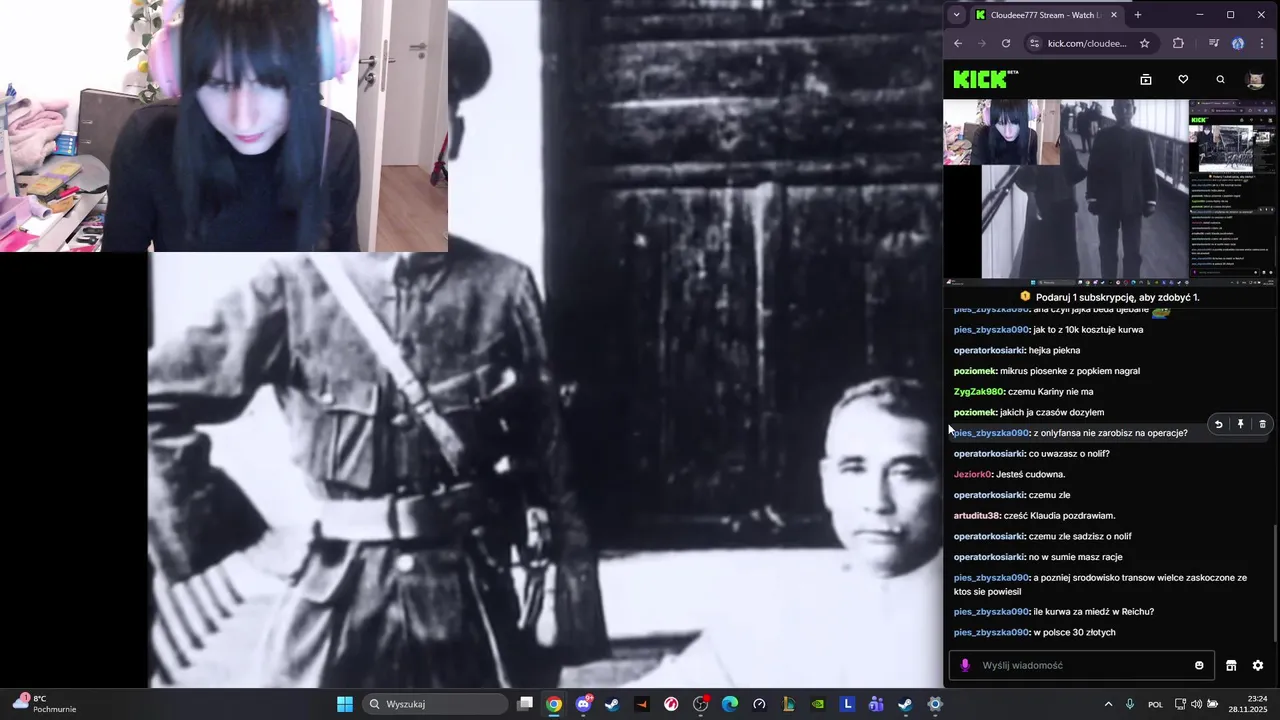Click the Wyszukaj taskbar search box
This screenshot has width=1280, height=720.
tap(435, 704)
